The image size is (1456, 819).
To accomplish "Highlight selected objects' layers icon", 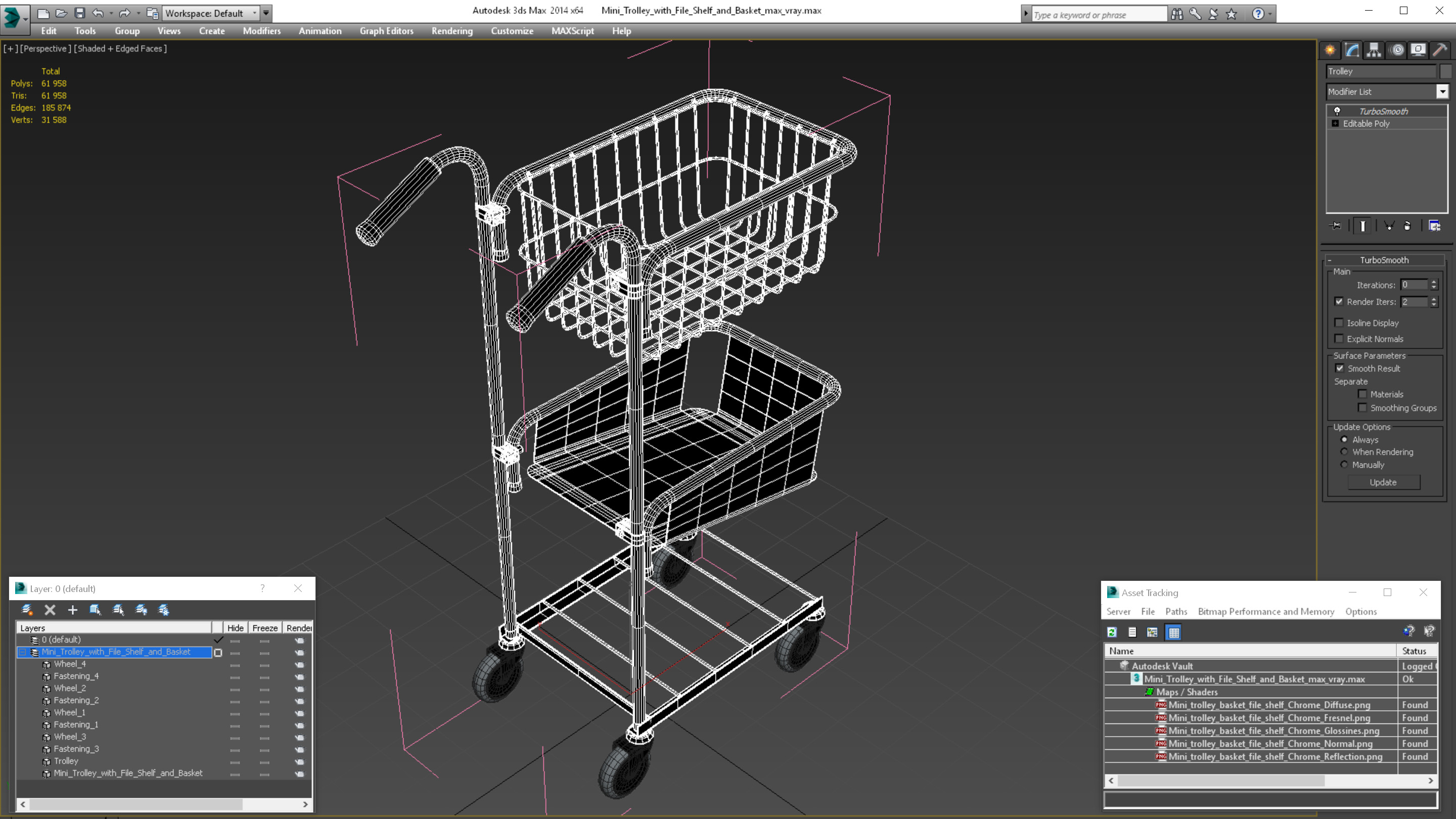I will 118,610.
